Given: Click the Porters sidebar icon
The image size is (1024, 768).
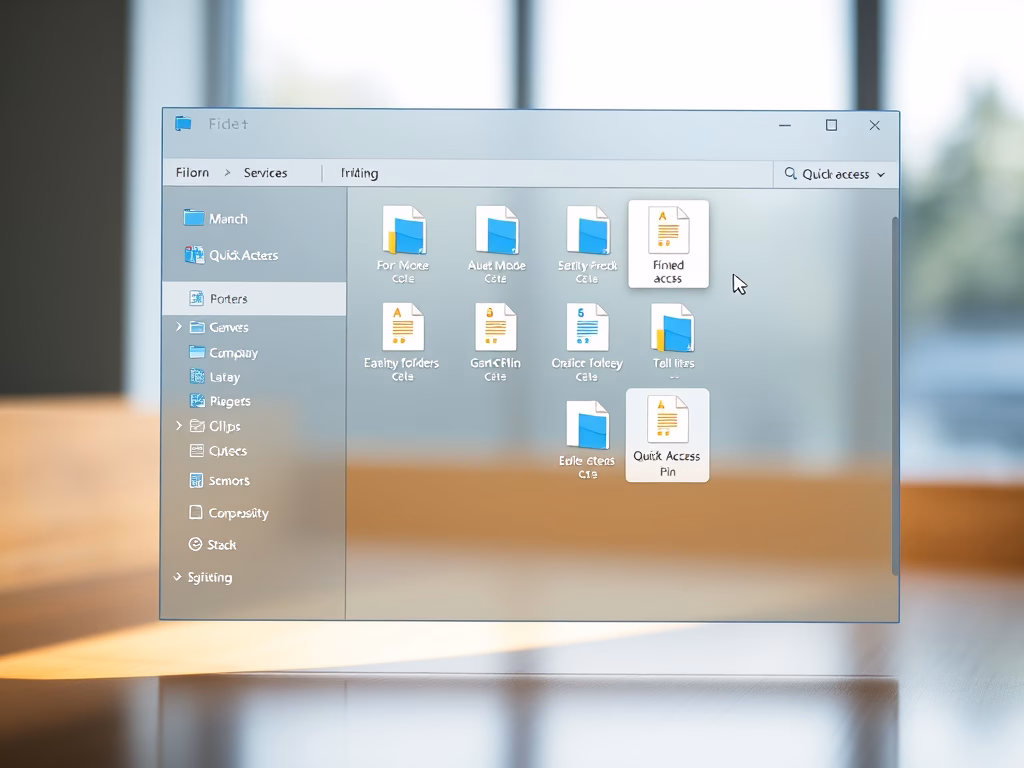Looking at the screenshot, I should (x=197, y=298).
